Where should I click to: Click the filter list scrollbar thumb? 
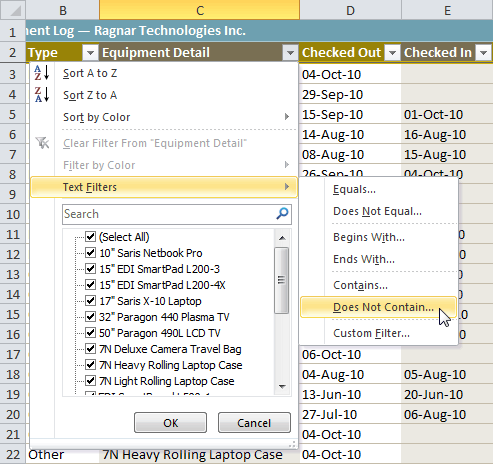click(x=282, y=280)
